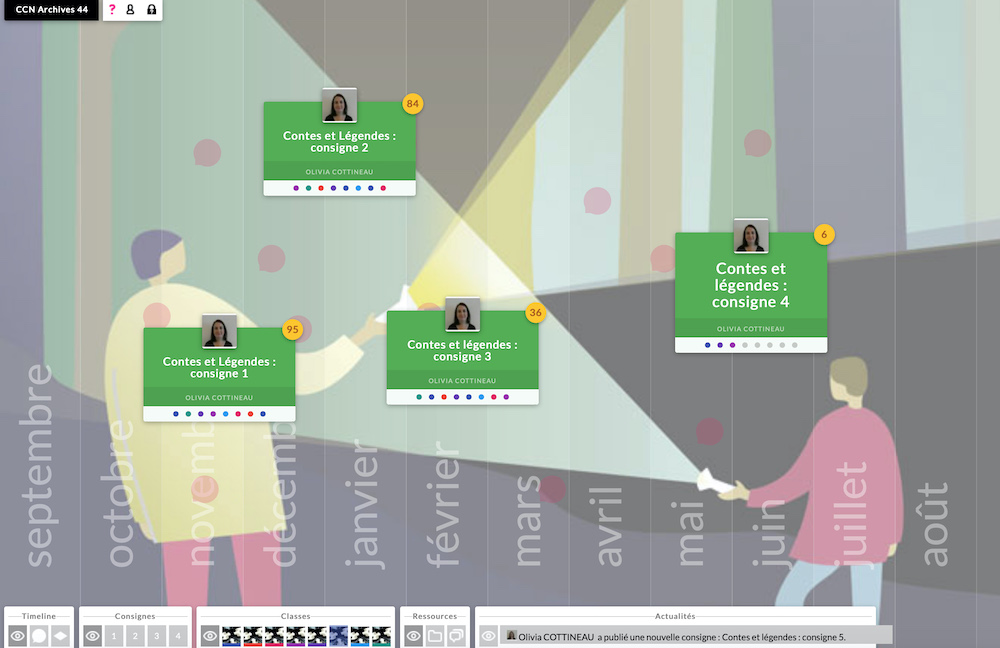
Task: Click the pink question mark help icon
Action: point(112,10)
